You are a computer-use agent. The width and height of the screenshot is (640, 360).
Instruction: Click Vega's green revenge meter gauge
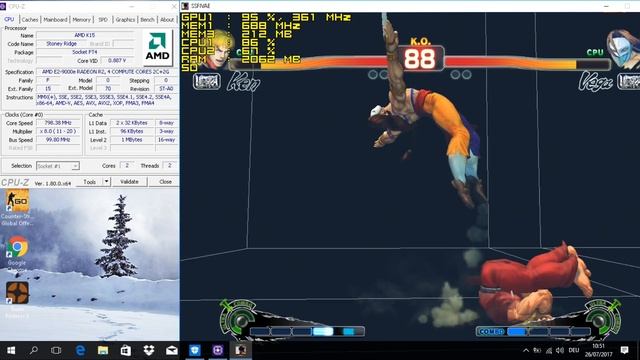pyautogui.click(x=603, y=318)
